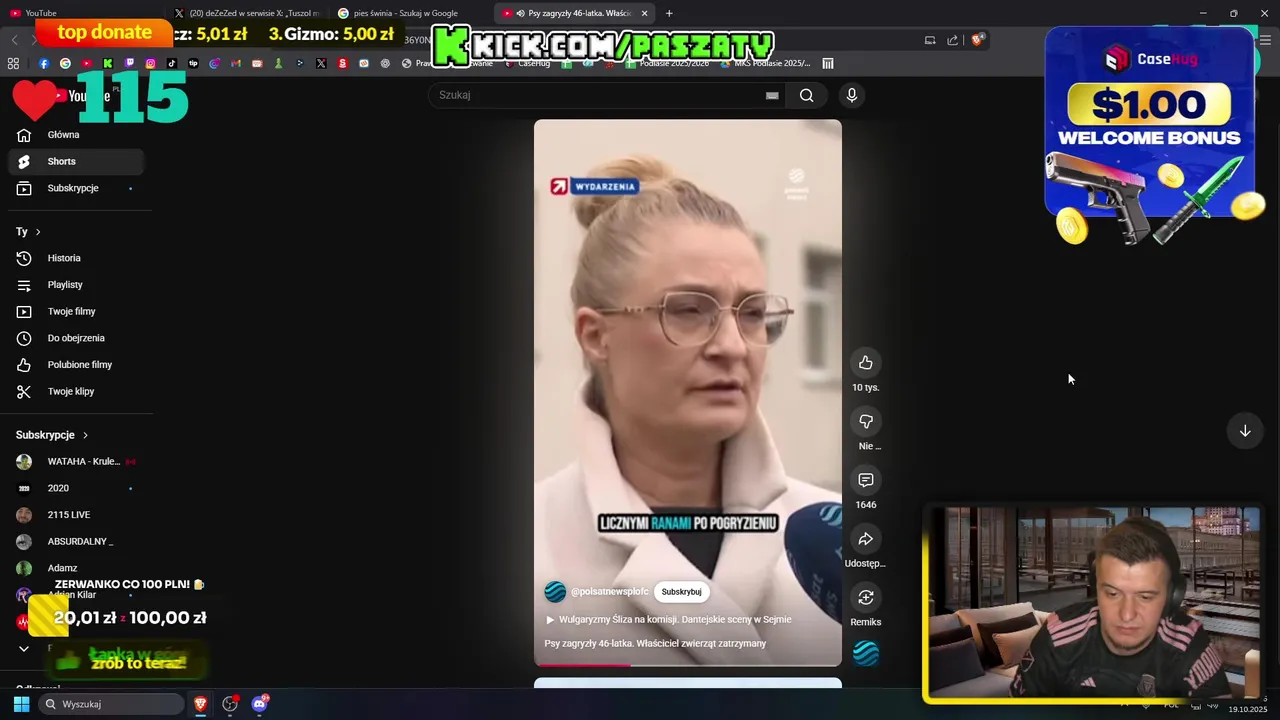Open @polsatnewsplofc channel name
The height and width of the screenshot is (720, 1280).
point(609,592)
